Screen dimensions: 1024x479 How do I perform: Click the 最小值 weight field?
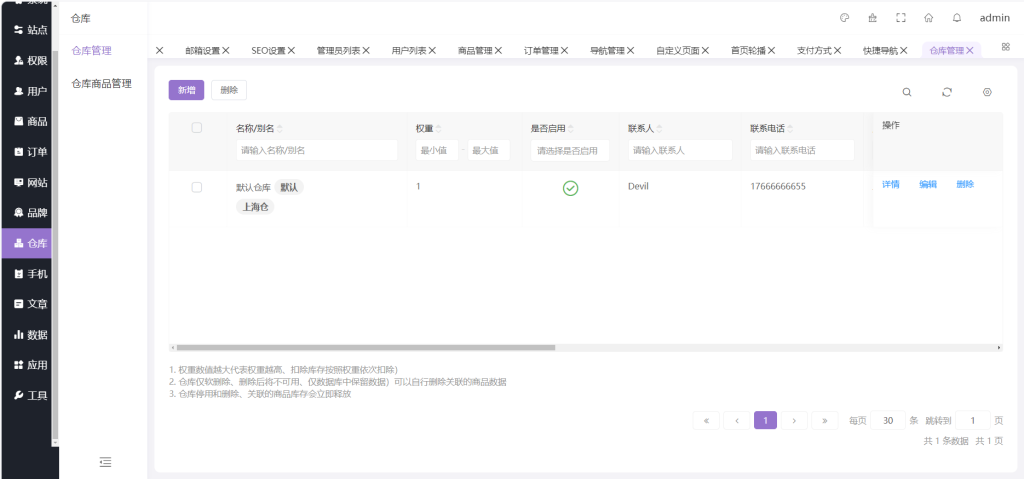click(x=437, y=150)
